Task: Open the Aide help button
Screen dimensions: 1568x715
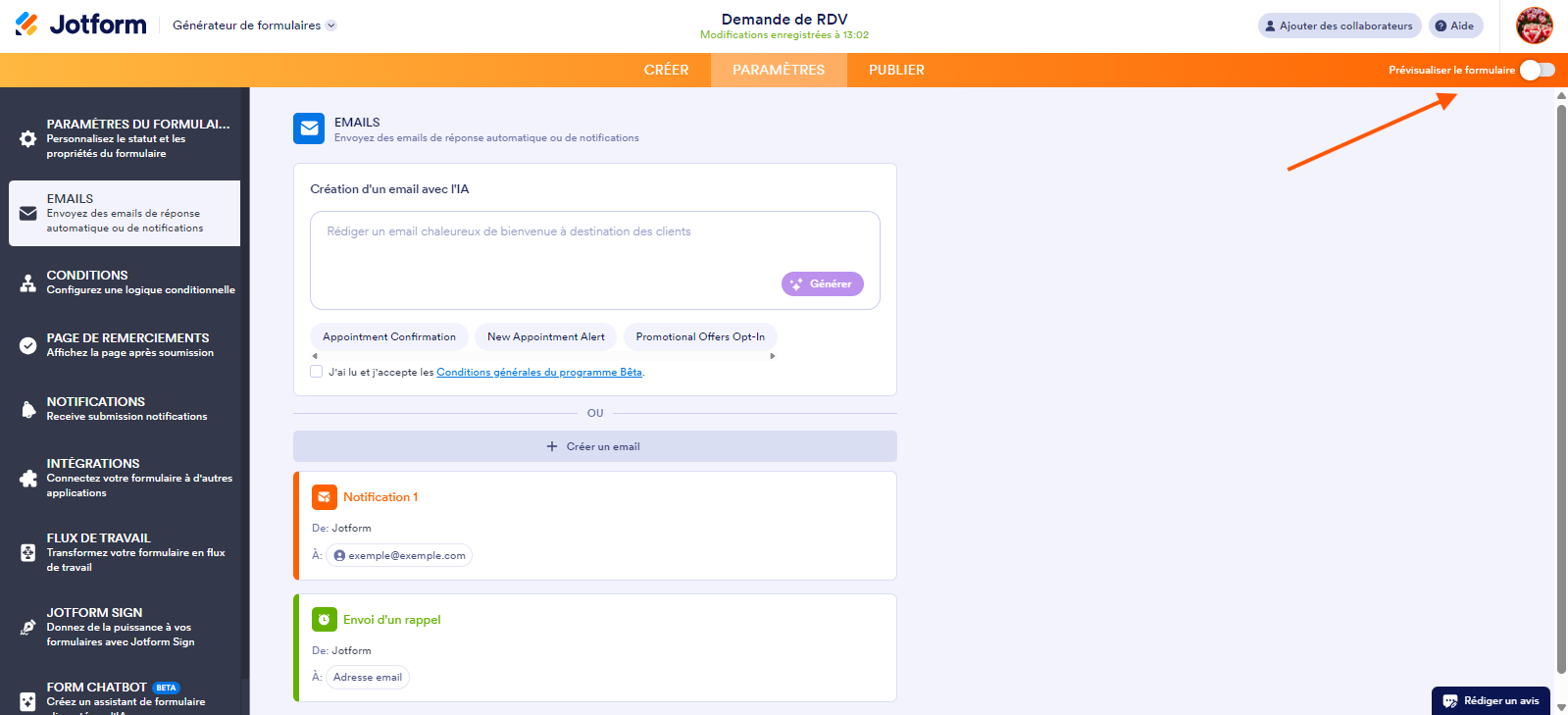Action: pos(1455,26)
